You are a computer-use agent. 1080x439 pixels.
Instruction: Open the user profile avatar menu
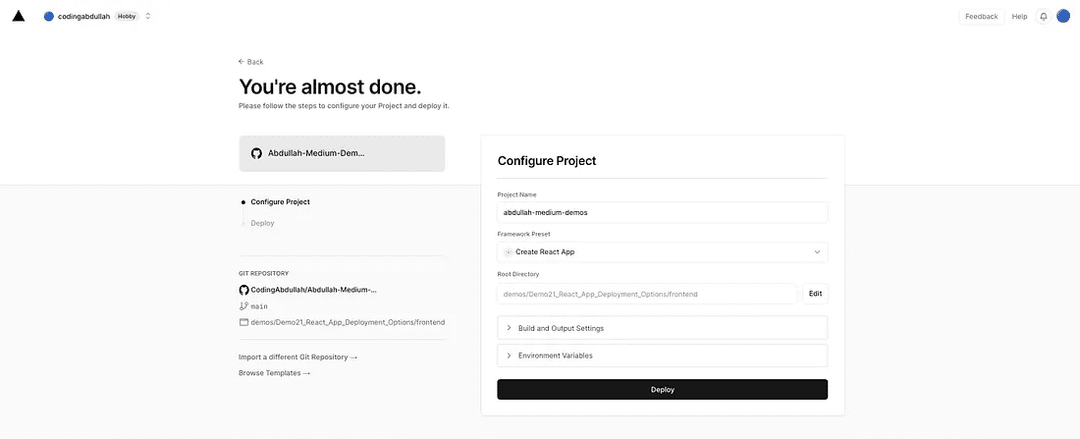point(1063,16)
